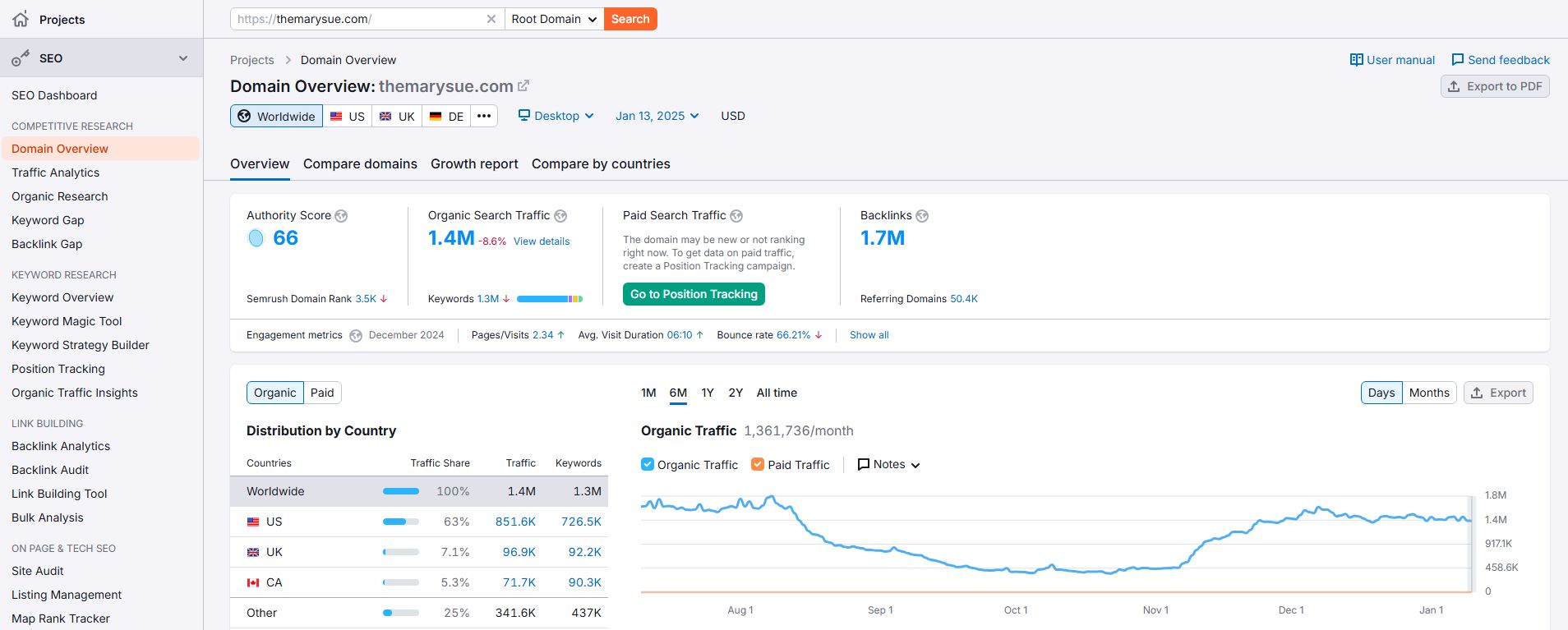Switch to the Overview tab
1568x630 pixels.
click(260, 163)
